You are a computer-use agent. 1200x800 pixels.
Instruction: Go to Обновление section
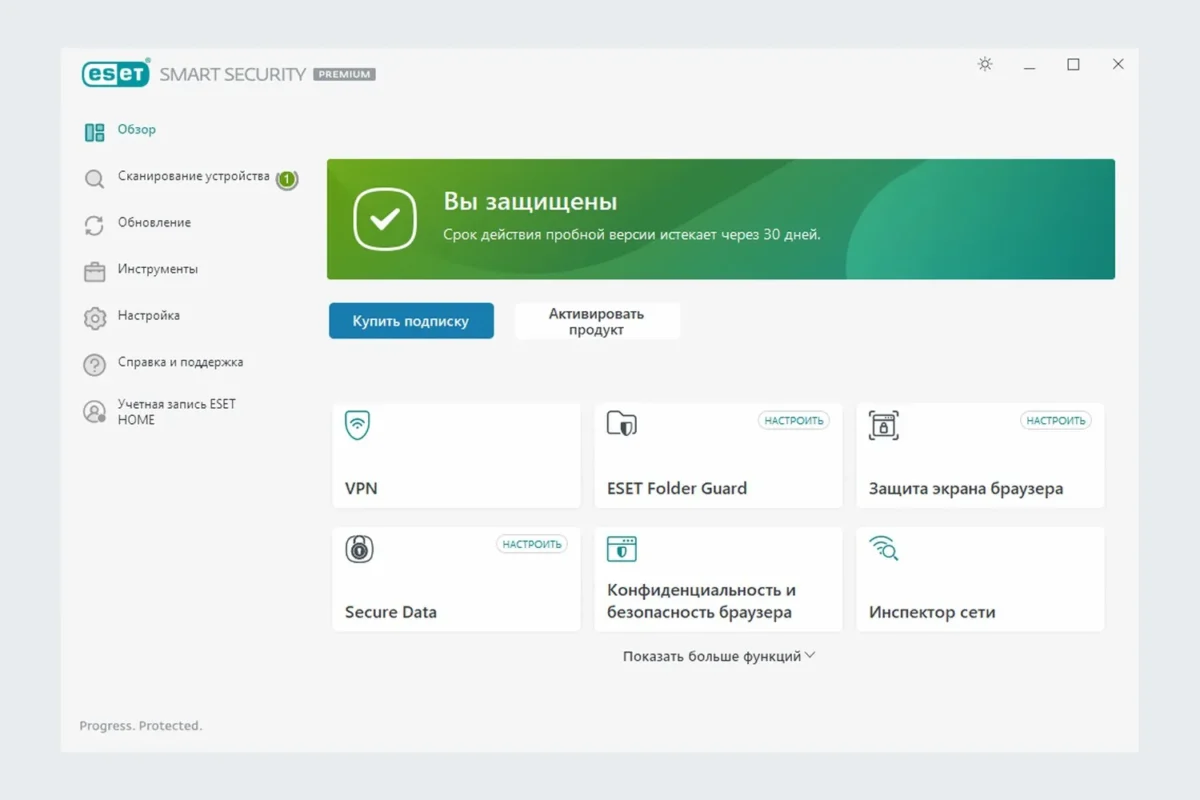point(154,223)
